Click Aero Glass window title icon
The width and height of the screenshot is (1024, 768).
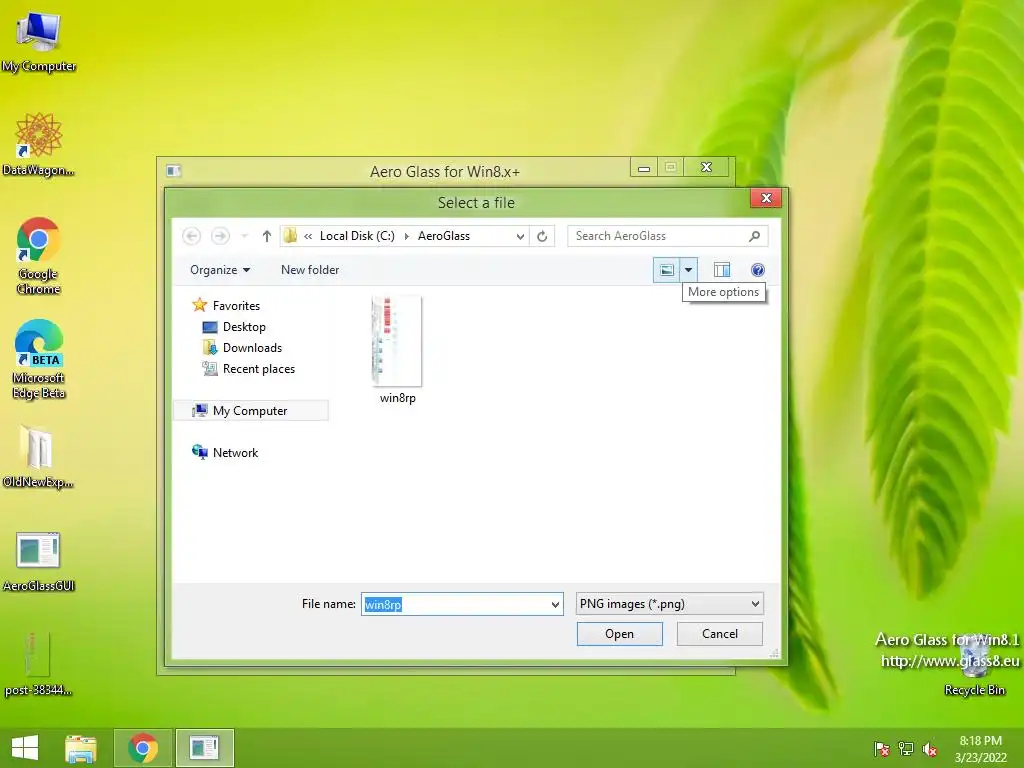[x=173, y=170]
